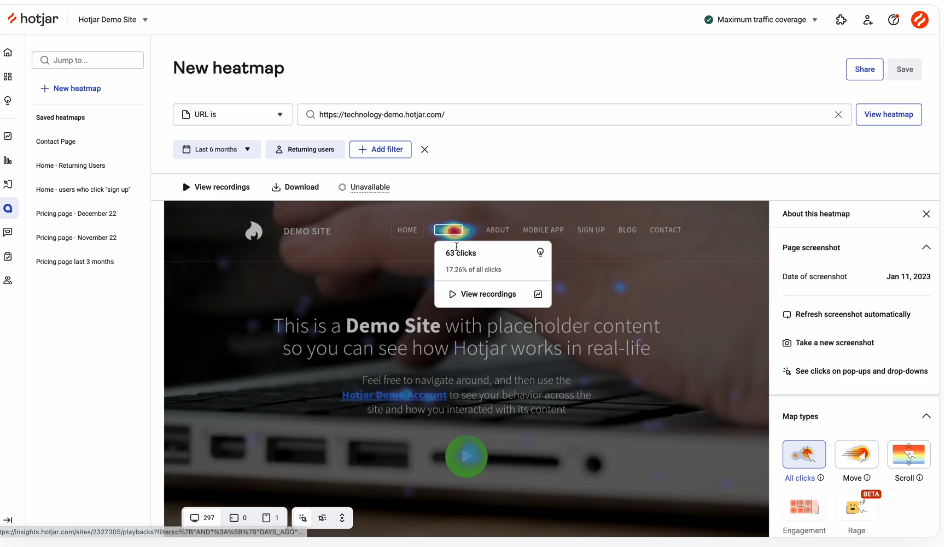944x547 pixels.
Task: Select the active Heatmaps icon in sidebar
Action: 8,208
